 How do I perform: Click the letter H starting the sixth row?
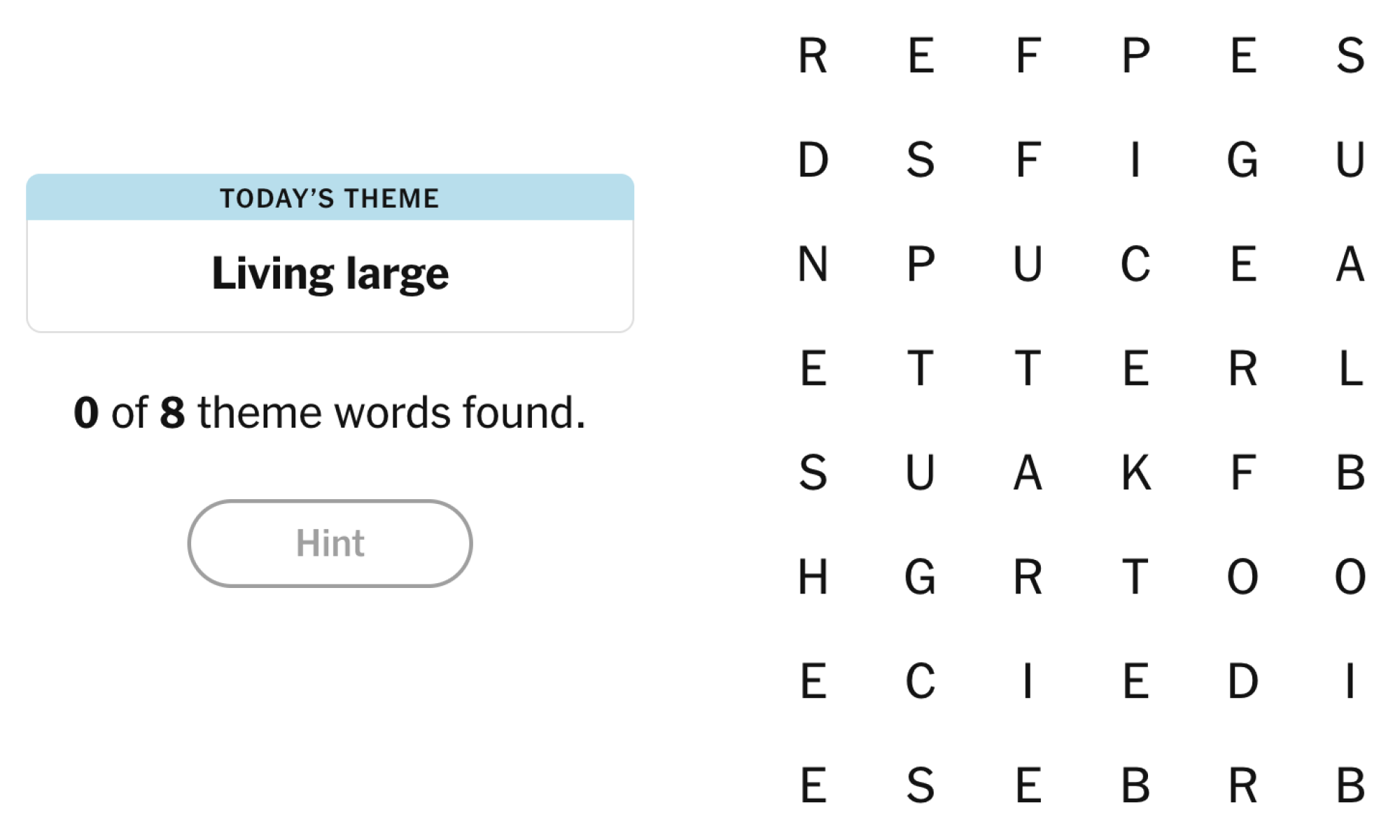pyautogui.click(x=812, y=578)
